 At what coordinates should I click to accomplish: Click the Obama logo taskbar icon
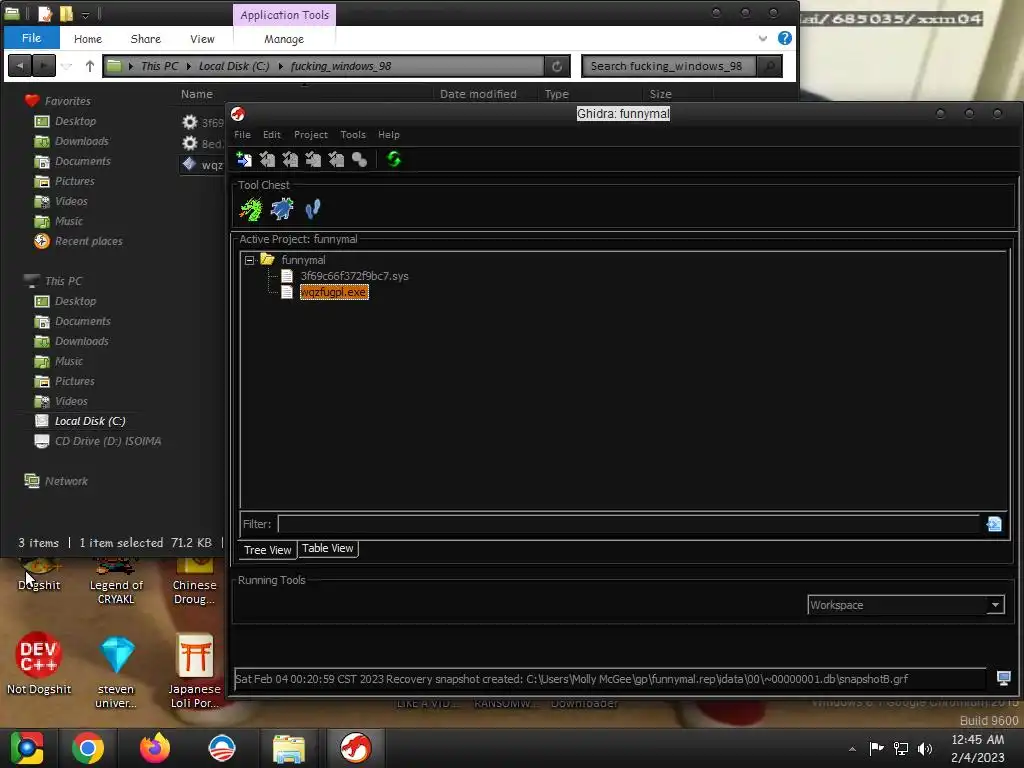pos(221,748)
